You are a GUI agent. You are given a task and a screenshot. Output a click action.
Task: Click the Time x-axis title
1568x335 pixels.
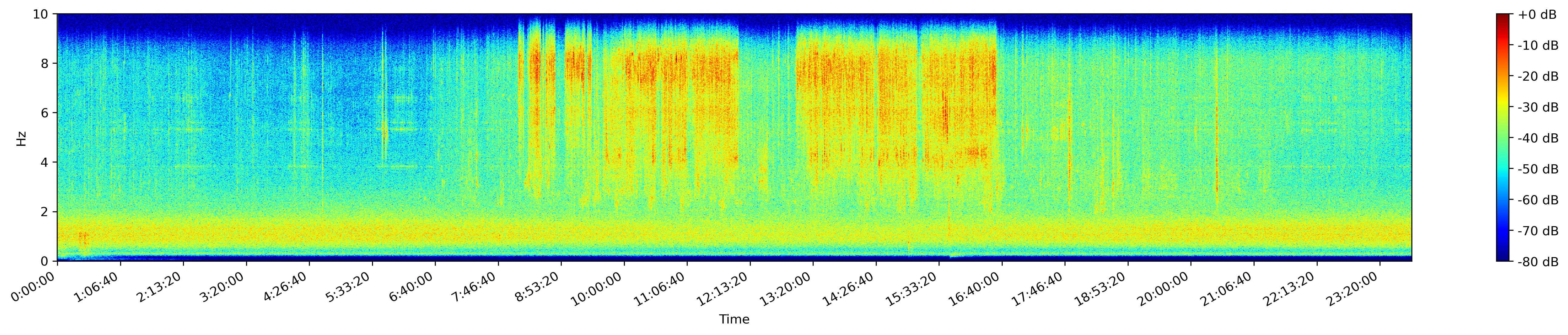(734, 320)
